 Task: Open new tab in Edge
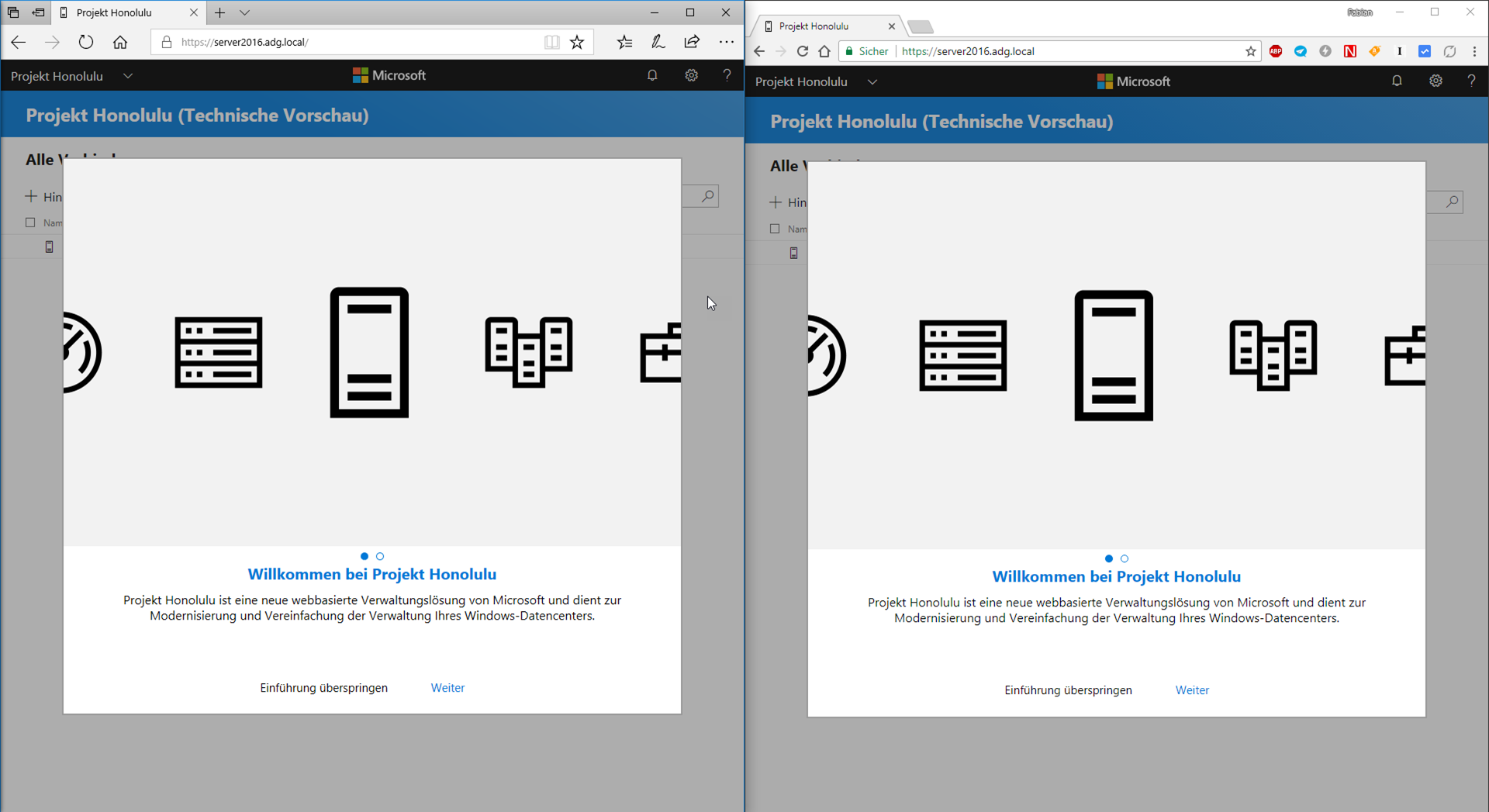(x=220, y=12)
